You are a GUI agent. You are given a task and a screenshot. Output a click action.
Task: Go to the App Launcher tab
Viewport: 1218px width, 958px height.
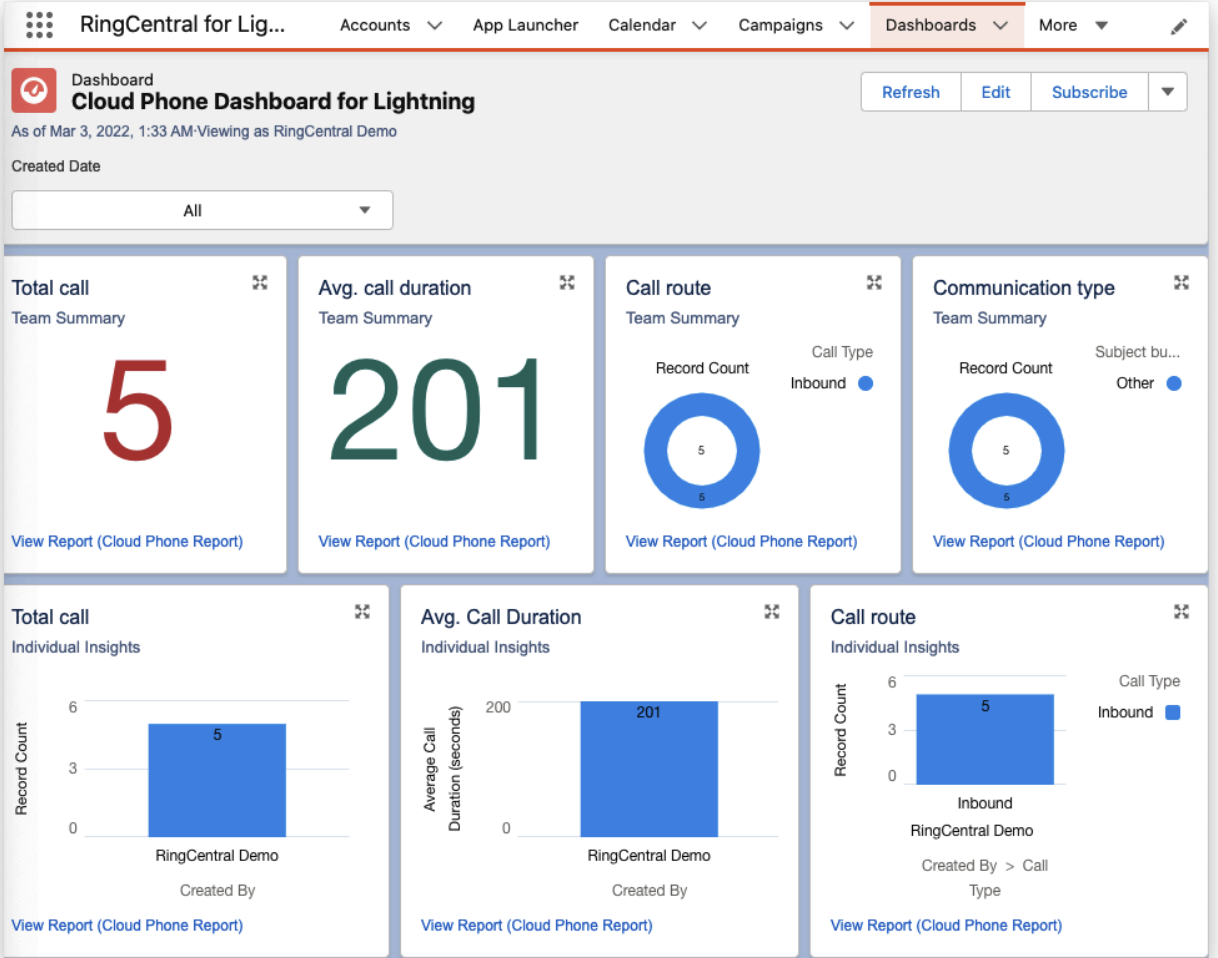pos(526,26)
